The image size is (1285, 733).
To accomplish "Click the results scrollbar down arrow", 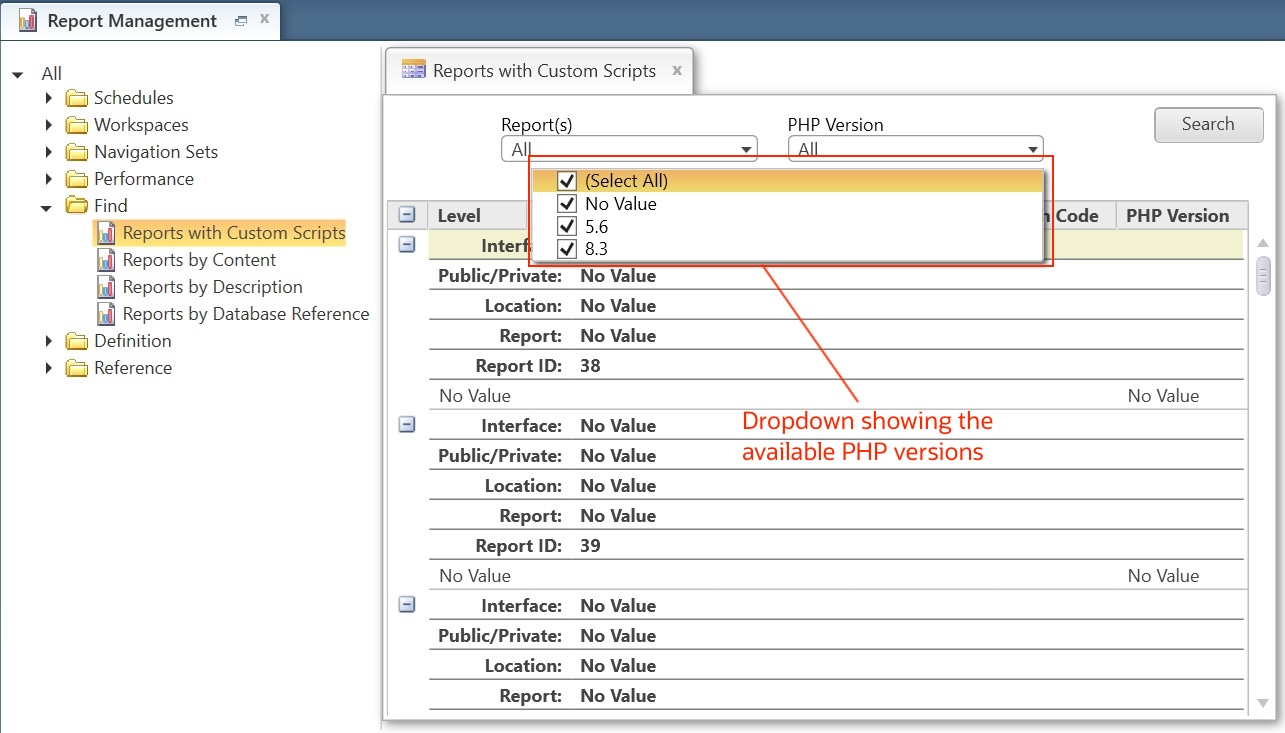I will (1263, 703).
